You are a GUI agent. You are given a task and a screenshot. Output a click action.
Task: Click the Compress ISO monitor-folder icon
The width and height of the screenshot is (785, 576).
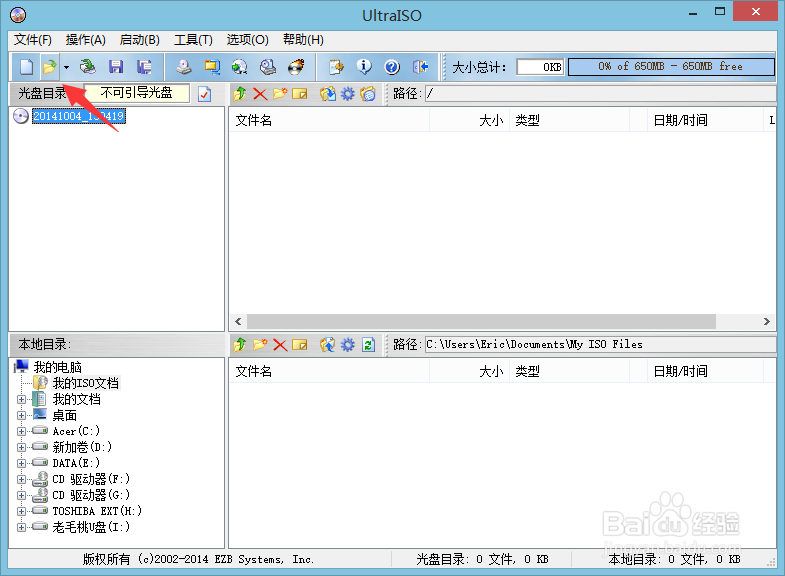point(212,67)
